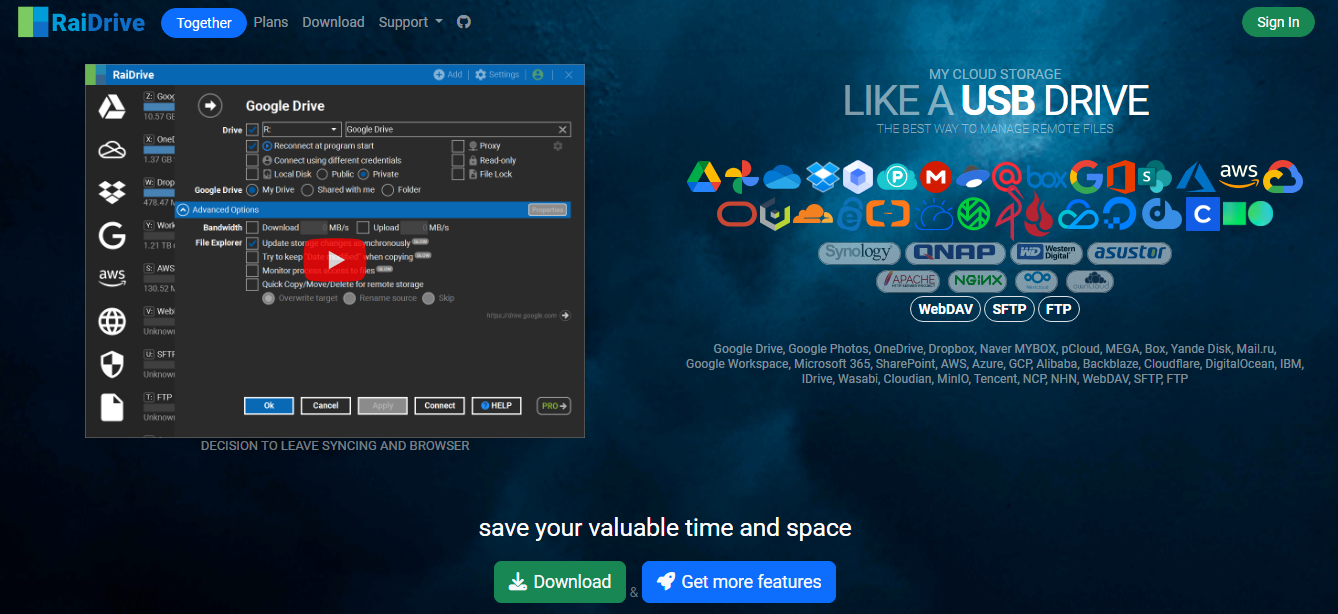Toggle 'Reconnect at program start' checkbox in video

(252, 146)
